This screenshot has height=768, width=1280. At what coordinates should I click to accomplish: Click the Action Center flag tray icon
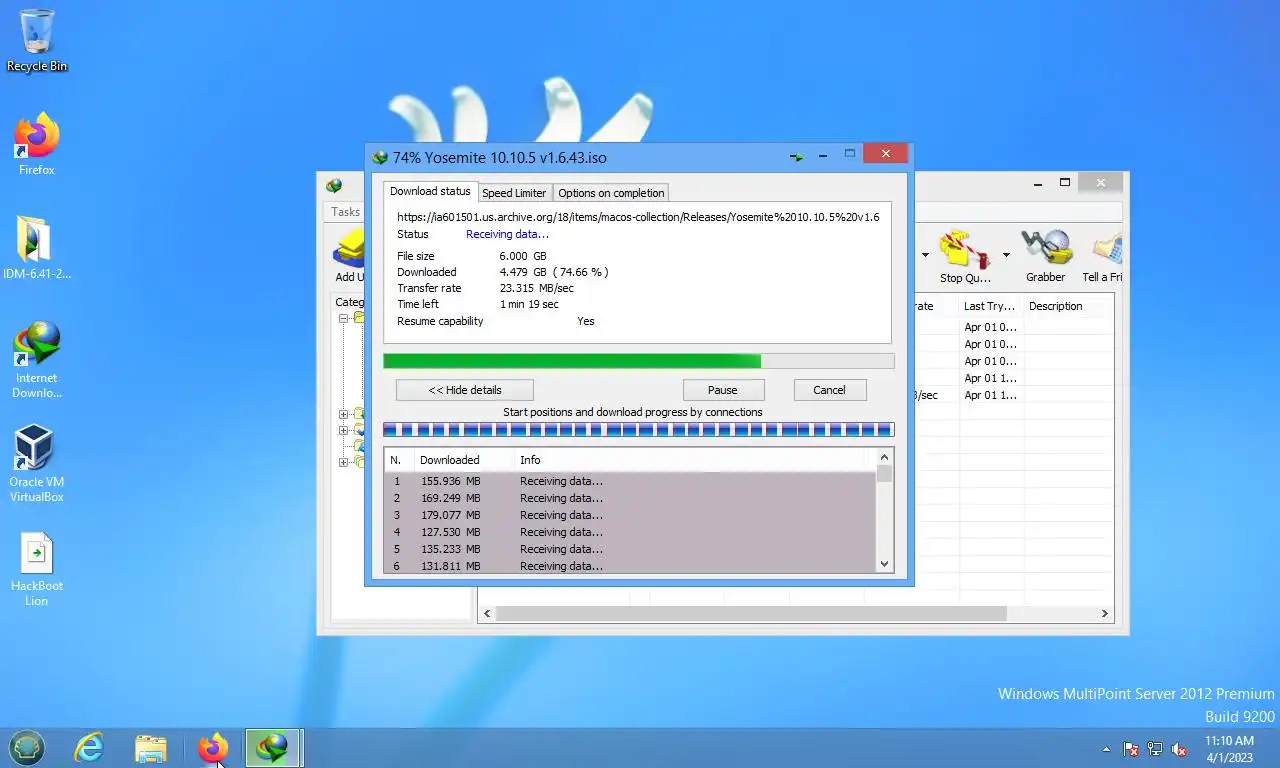1131,748
